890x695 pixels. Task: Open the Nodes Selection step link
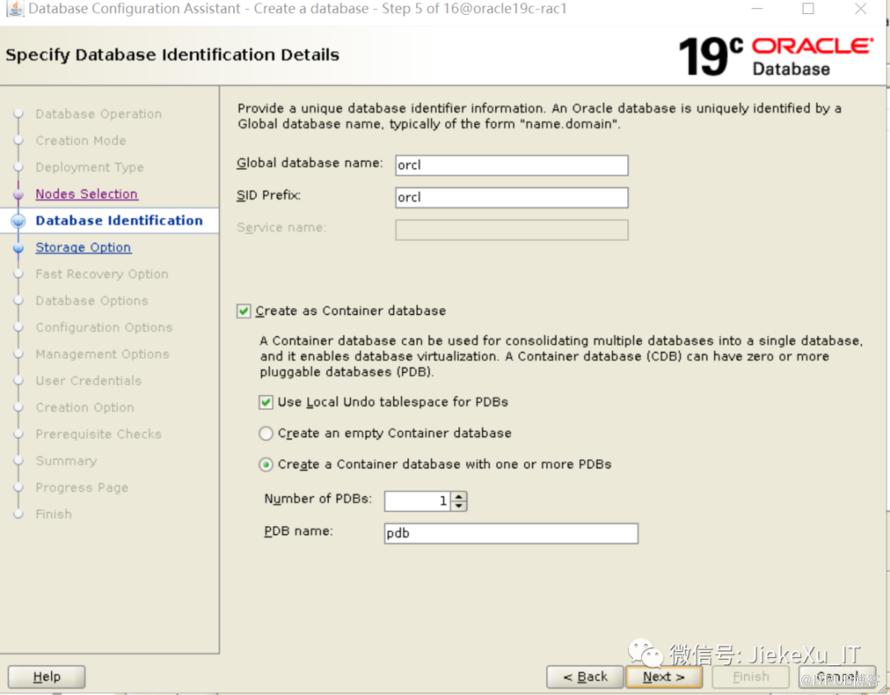[86, 194]
